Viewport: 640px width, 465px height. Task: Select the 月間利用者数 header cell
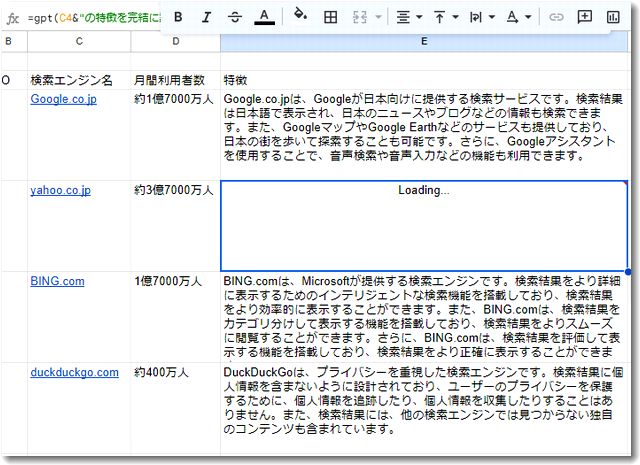(176, 80)
